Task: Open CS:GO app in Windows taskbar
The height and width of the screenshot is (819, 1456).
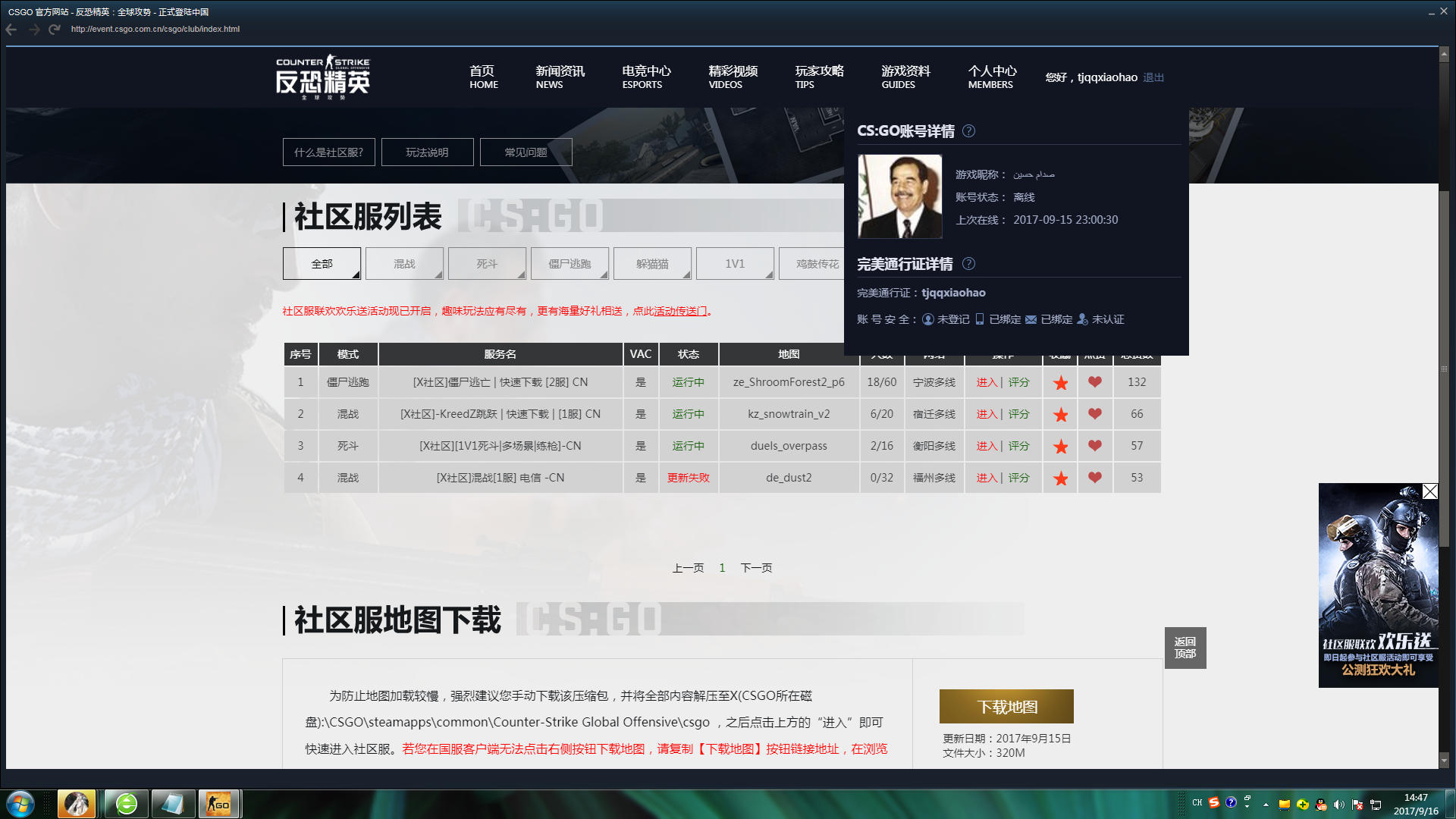Action: click(218, 804)
